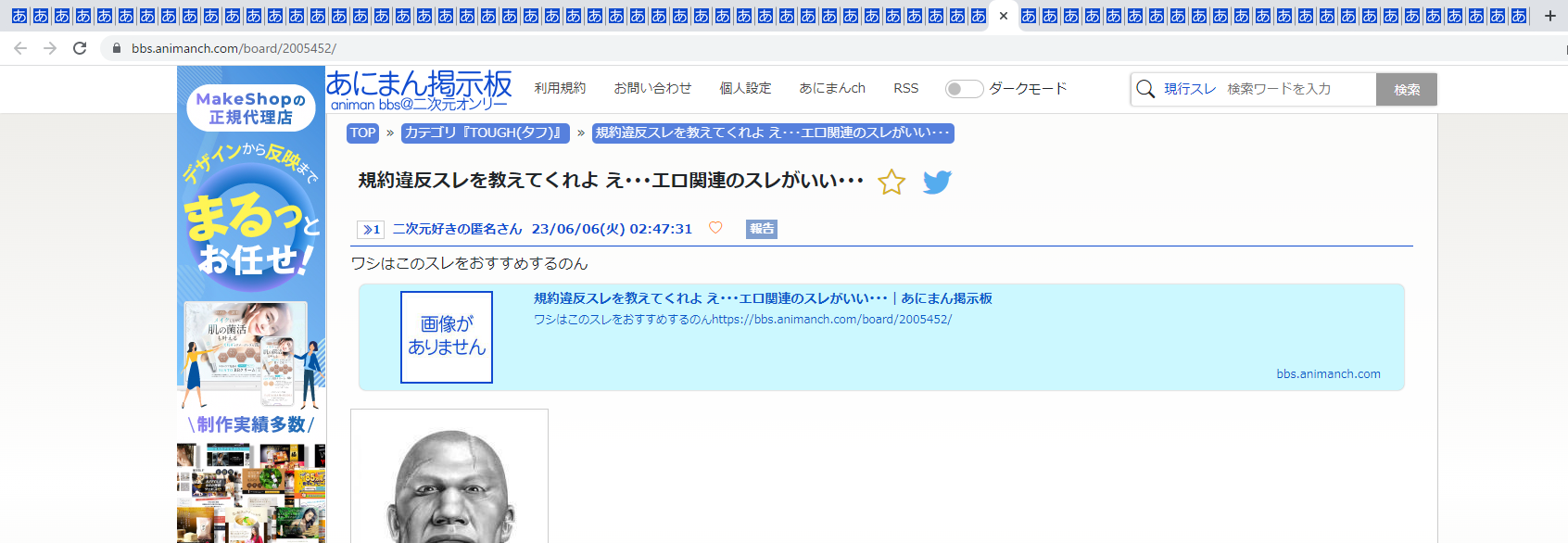Image resolution: width=1568 pixels, height=543 pixels.
Task: Click the heart like icon on post 1
Action: point(715,228)
